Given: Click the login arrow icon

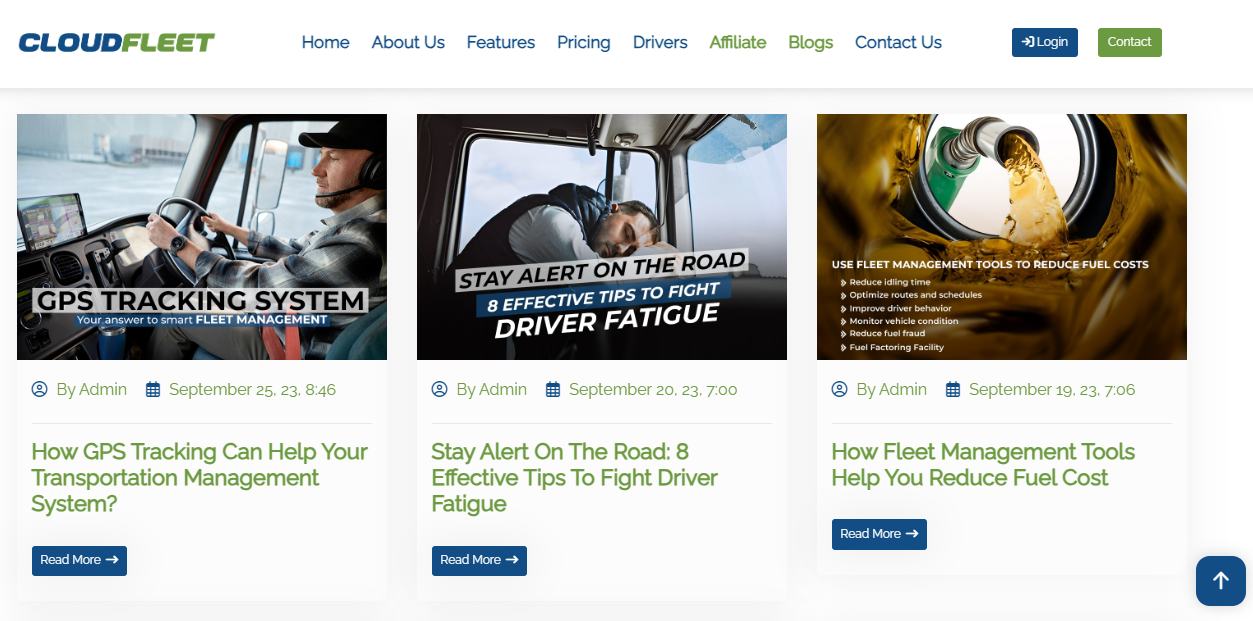Looking at the screenshot, I should click(1029, 42).
